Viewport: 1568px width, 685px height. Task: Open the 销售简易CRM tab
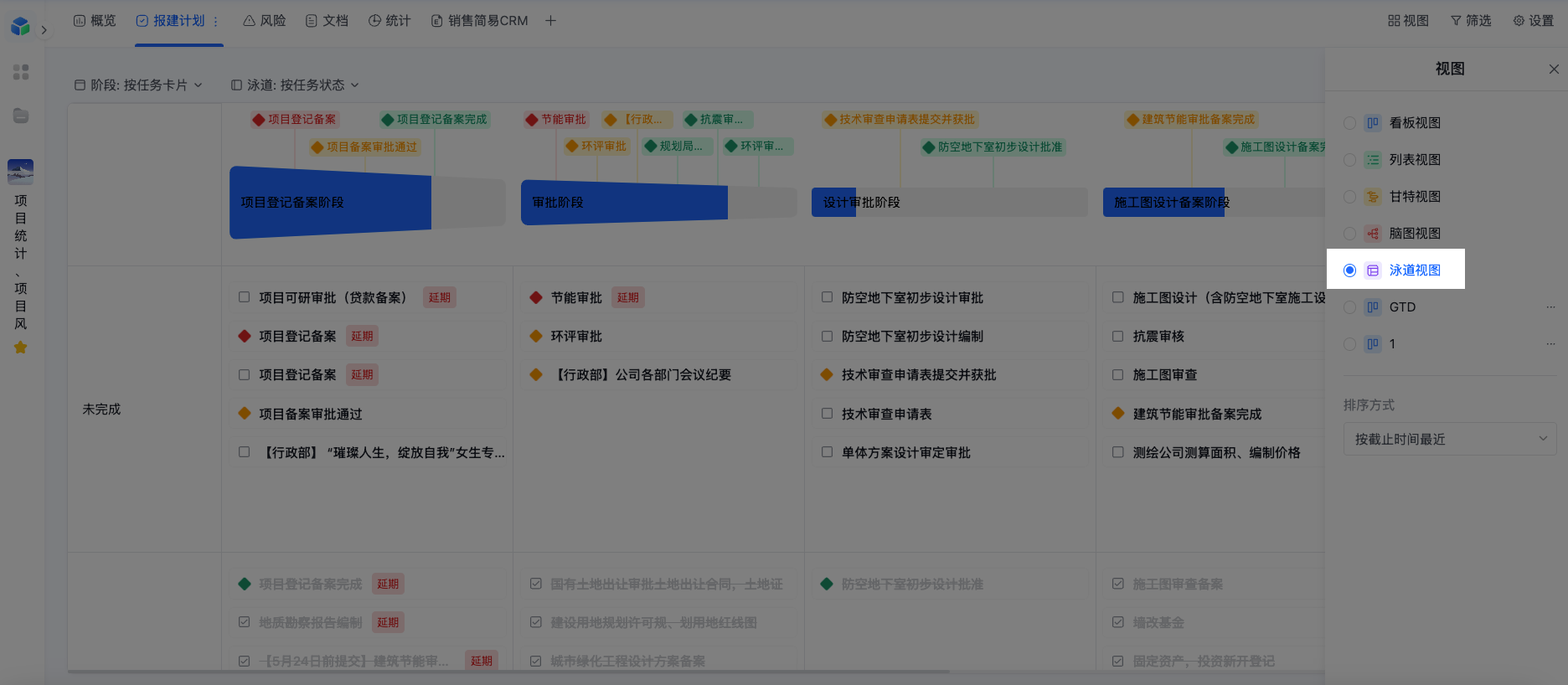click(479, 20)
